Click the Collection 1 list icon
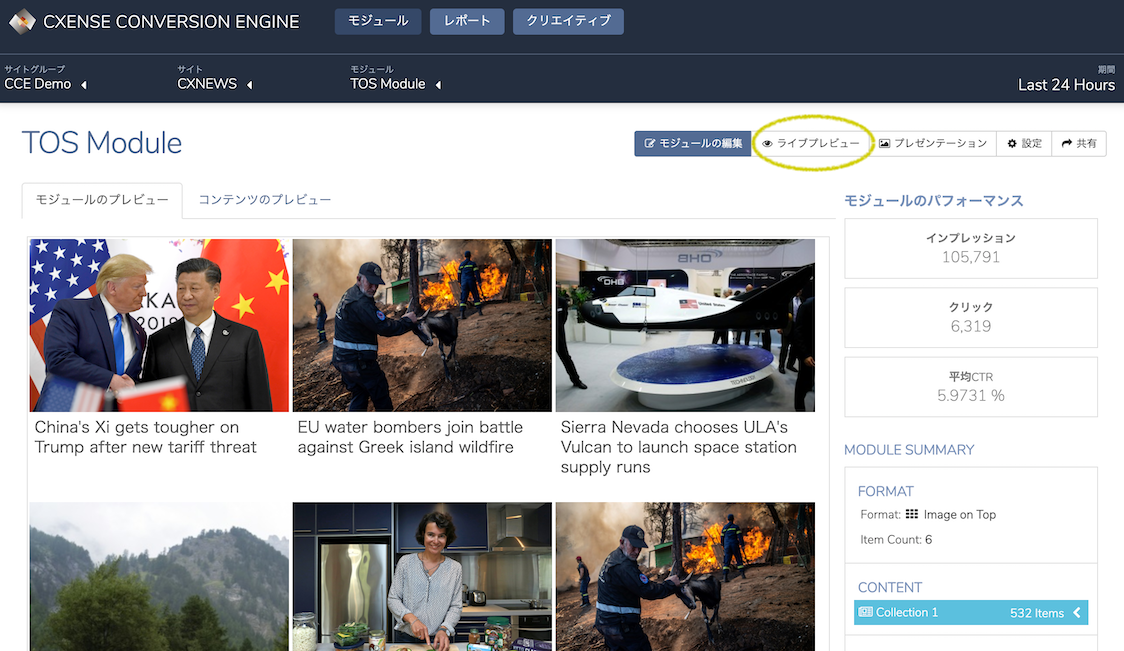 (x=866, y=612)
